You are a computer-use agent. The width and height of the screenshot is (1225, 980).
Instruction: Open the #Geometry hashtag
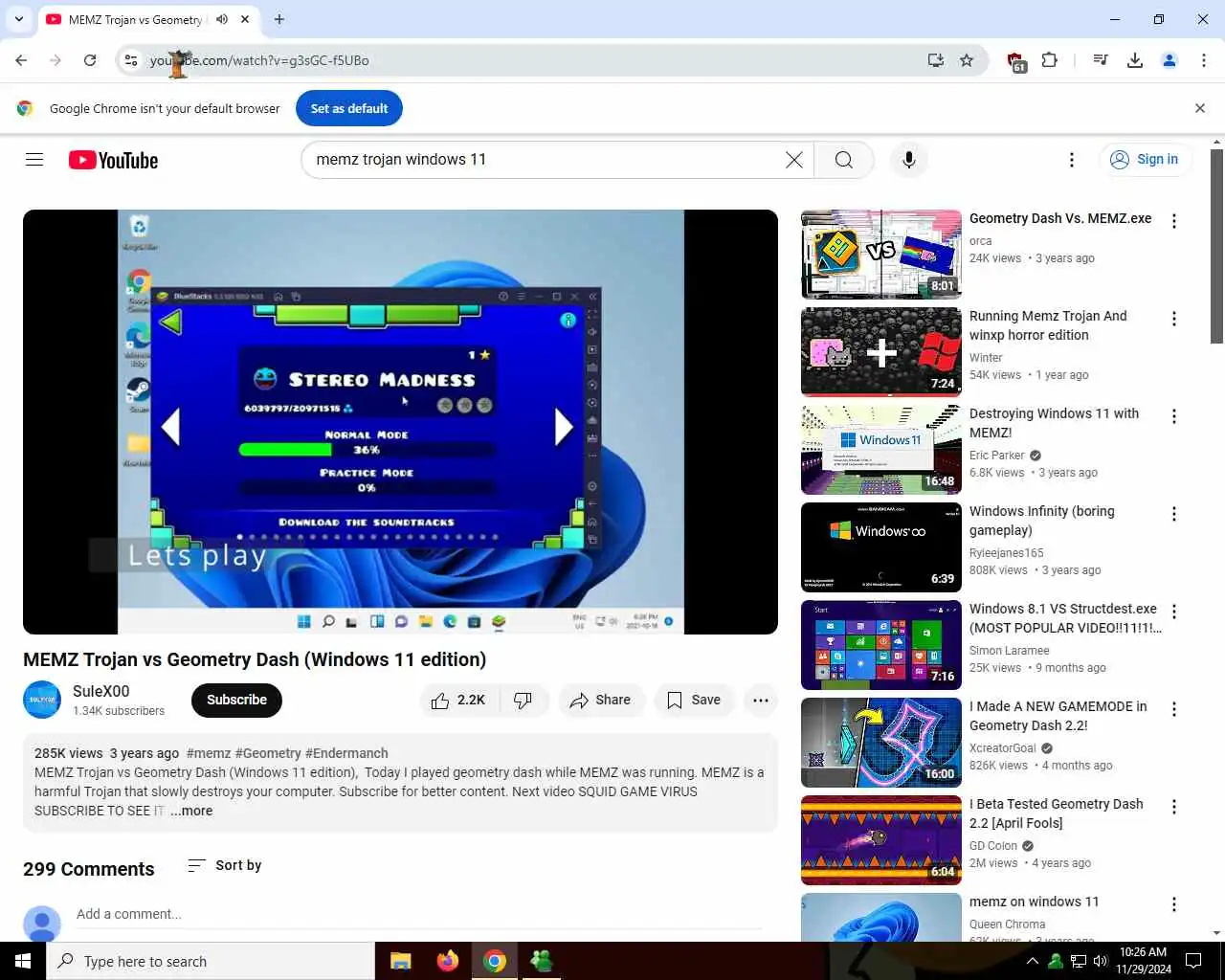pyautogui.click(x=268, y=753)
